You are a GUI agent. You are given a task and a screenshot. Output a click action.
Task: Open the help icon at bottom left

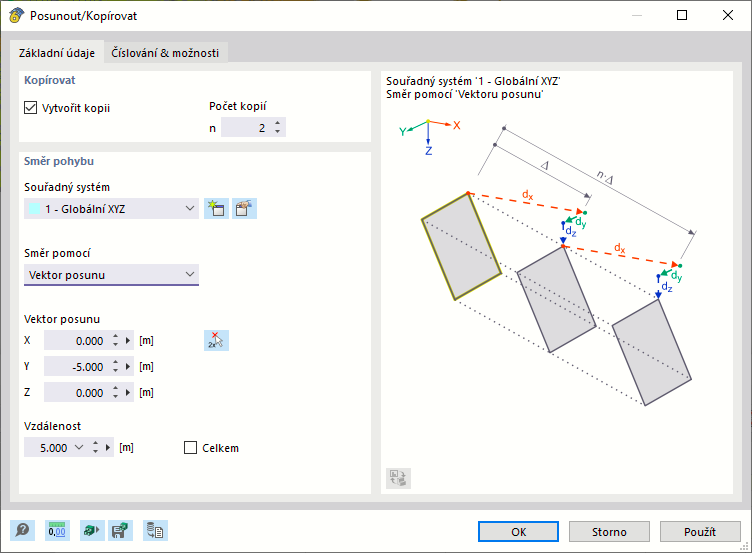[x=23, y=530]
